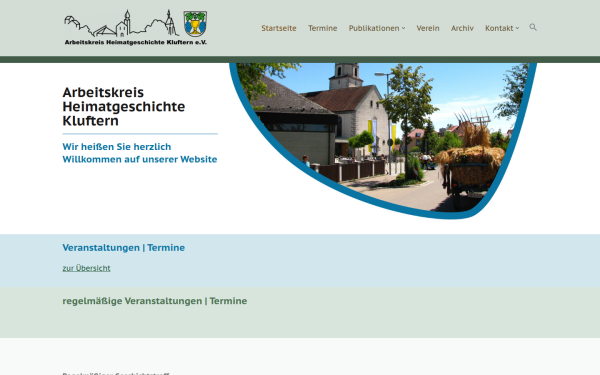Image resolution: width=600 pixels, height=375 pixels.
Task: Follow the 'zur Übersicht' link
Action: (86, 268)
